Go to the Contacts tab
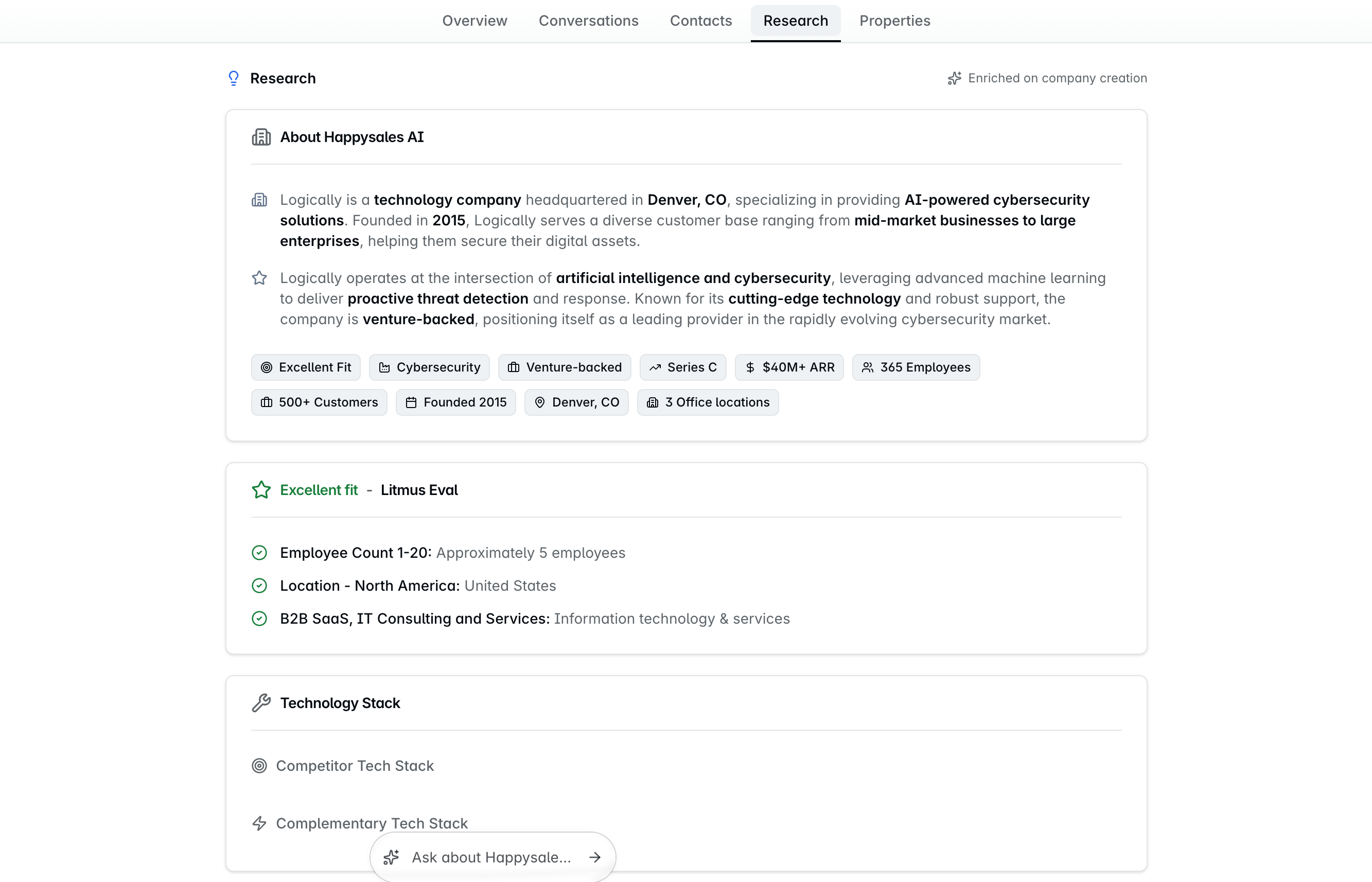Screen dimensions: 1372x882 click(700, 21)
